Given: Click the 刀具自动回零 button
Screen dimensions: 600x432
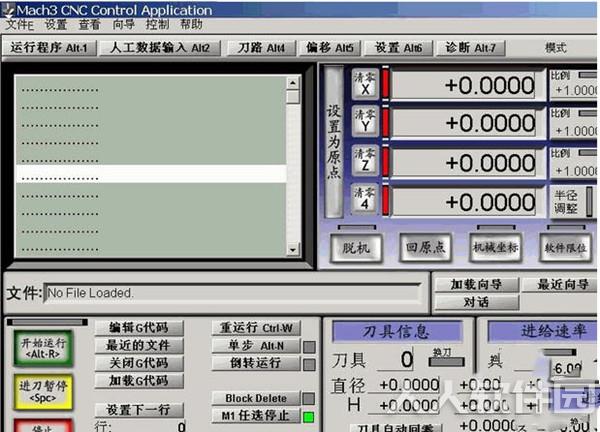Looking at the screenshot, I should [396, 428].
